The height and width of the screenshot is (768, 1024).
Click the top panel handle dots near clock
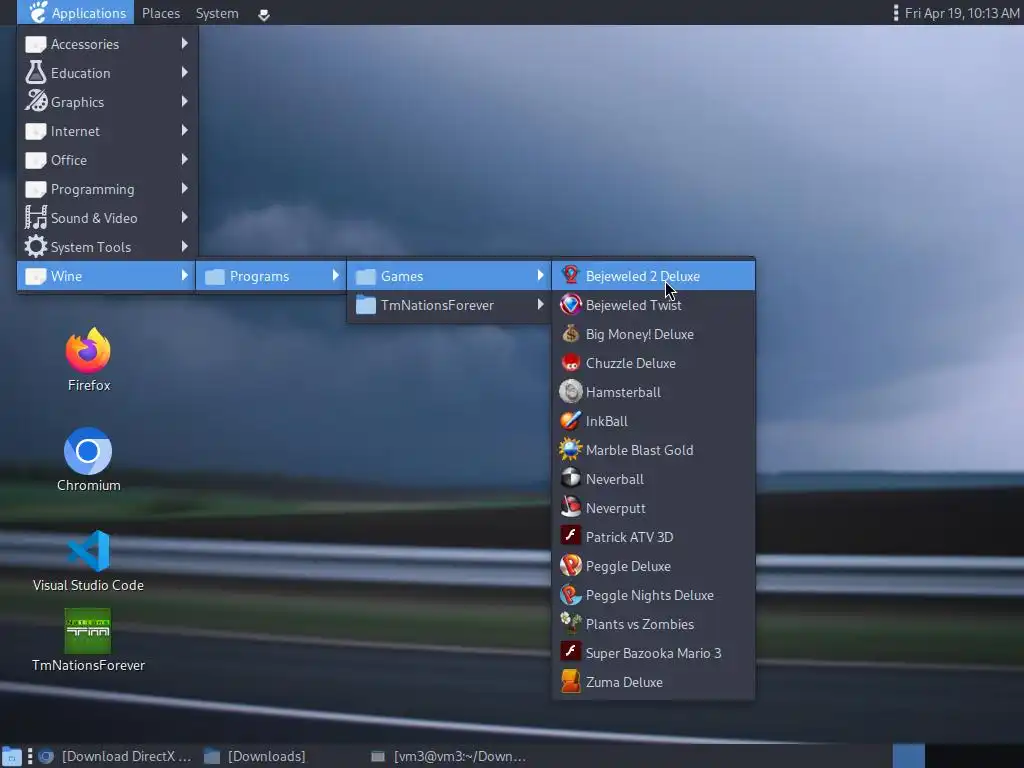895,13
